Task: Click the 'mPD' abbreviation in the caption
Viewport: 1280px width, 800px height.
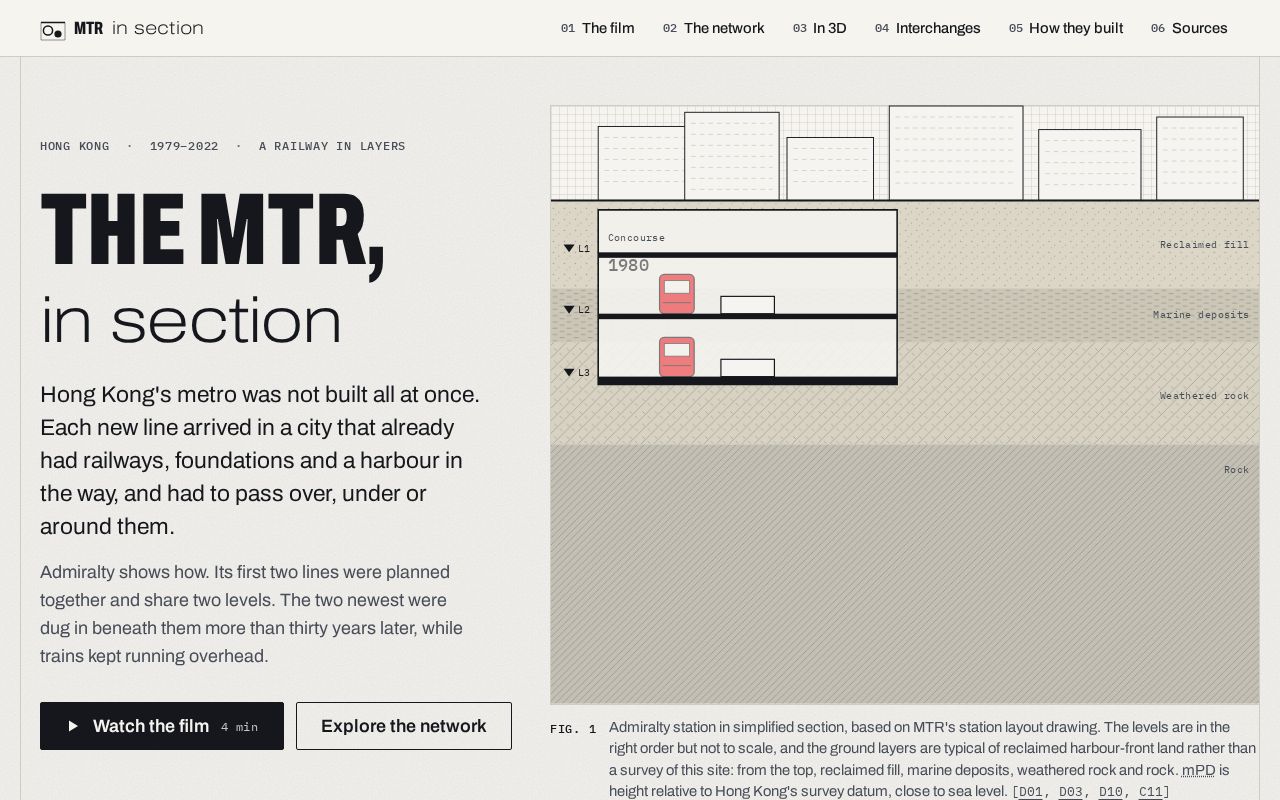Action: click(1198, 770)
